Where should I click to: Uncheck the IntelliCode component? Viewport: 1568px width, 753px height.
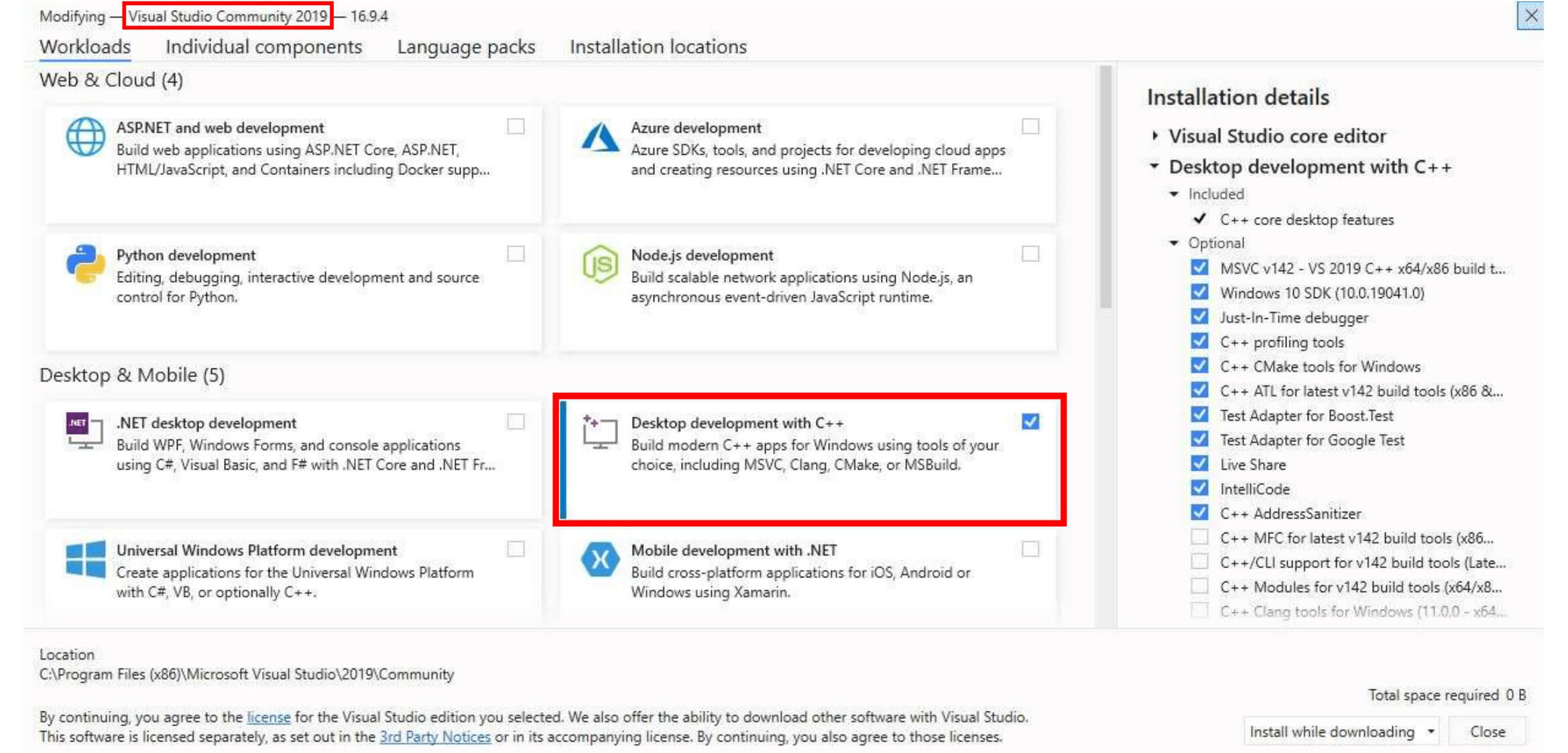click(x=1199, y=488)
